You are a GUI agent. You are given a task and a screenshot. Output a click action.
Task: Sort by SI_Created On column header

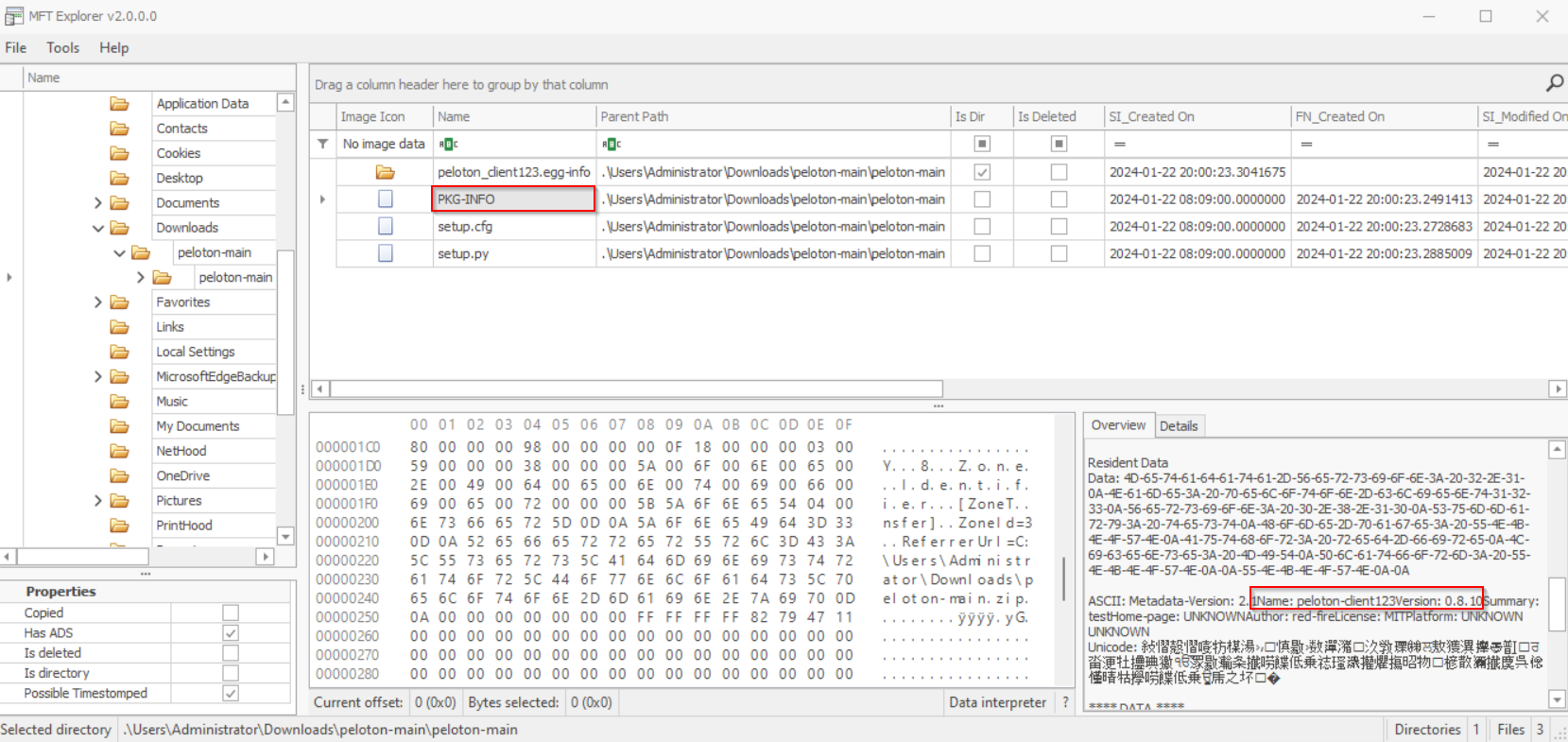(x=1197, y=116)
